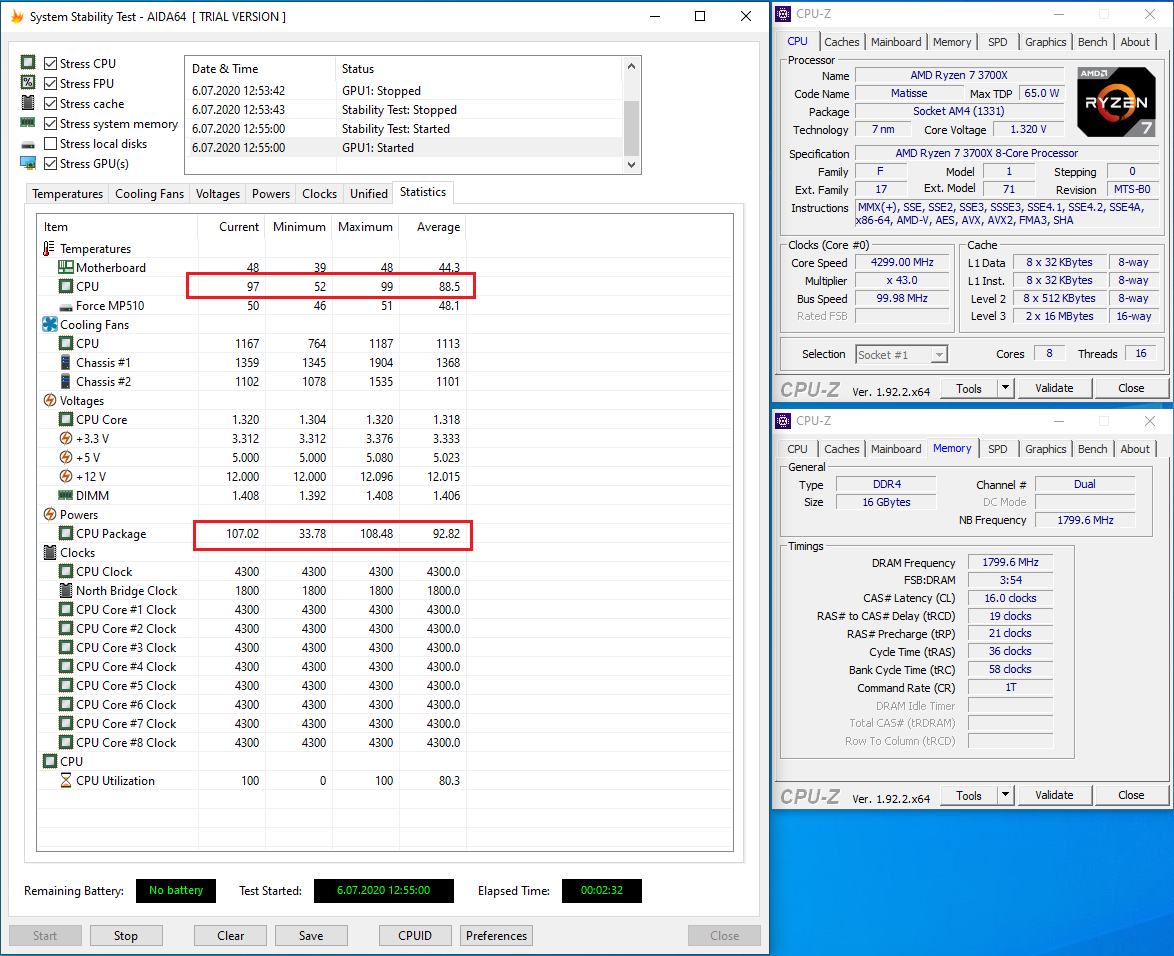Open the Voltages tab
Image resolution: width=1174 pixels, height=956 pixels.
218,194
